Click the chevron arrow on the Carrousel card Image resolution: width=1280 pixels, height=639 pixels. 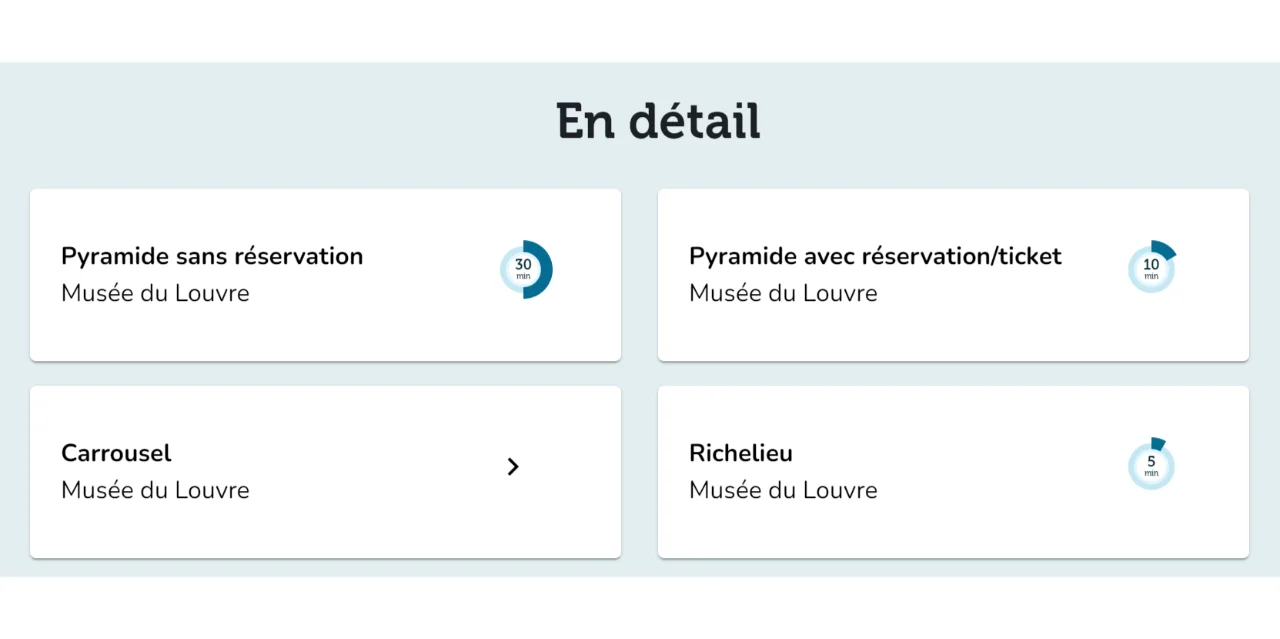click(513, 467)
